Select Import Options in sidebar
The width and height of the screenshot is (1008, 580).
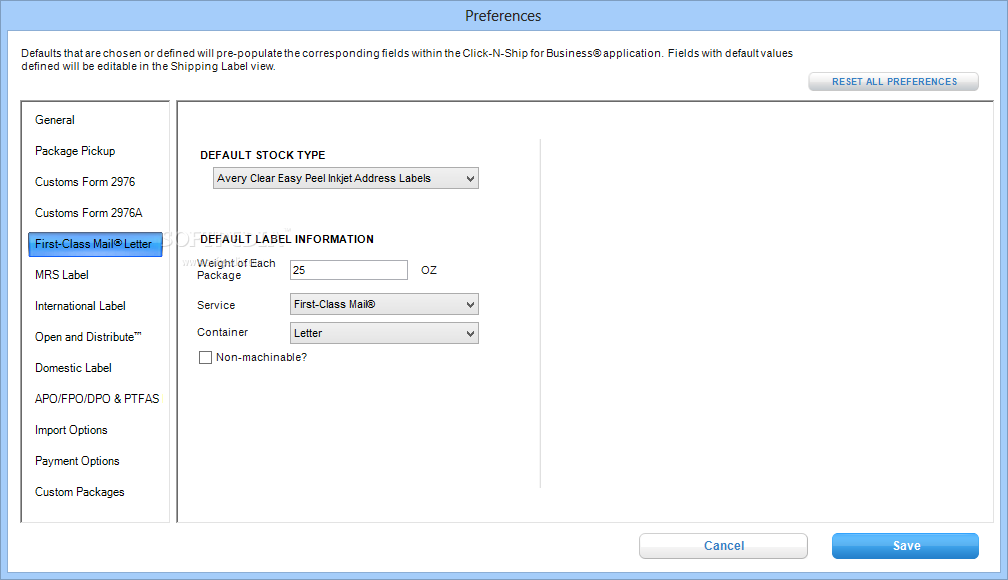71,430
